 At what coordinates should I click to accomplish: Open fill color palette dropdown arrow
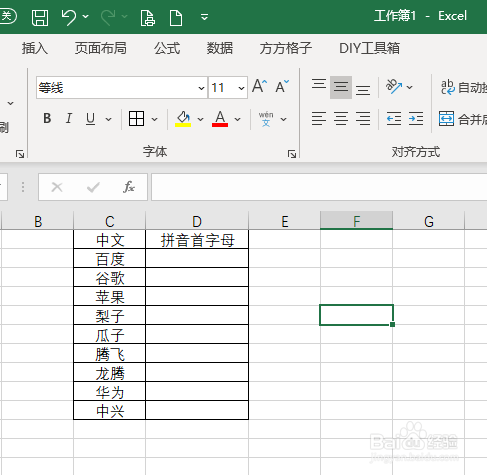tap(200, 119)
